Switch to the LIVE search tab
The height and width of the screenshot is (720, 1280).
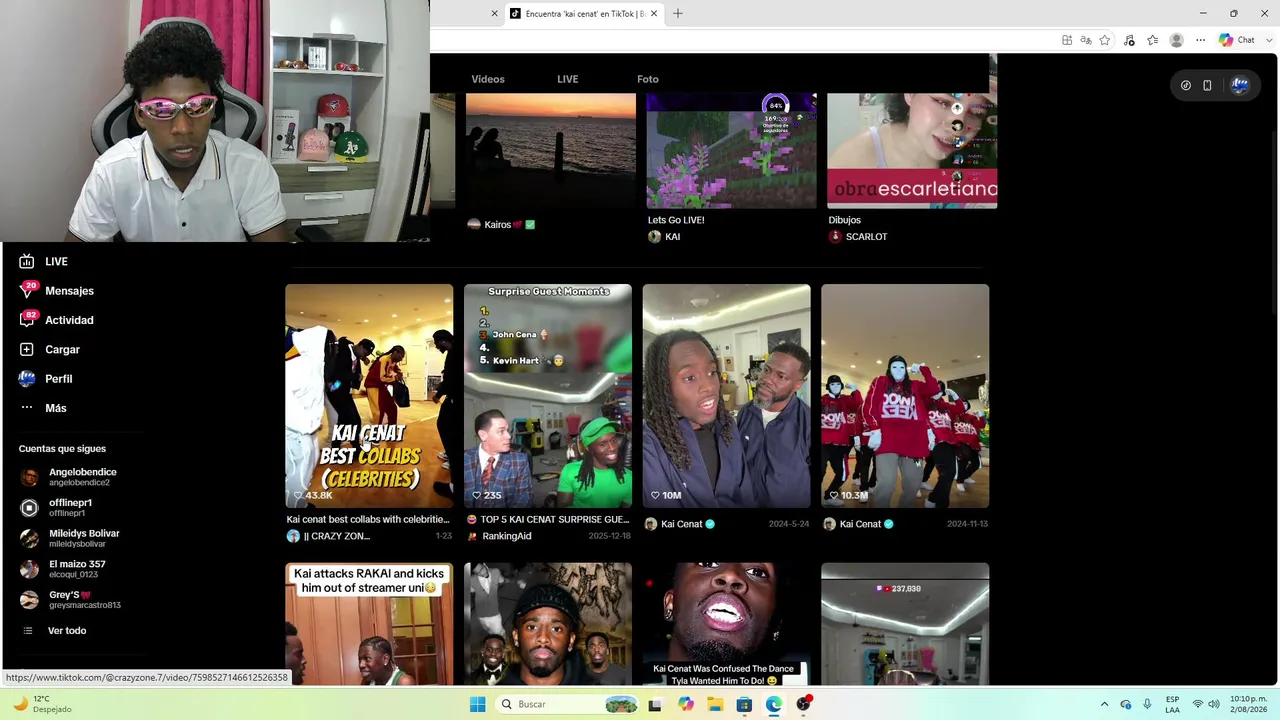[567, 79]
